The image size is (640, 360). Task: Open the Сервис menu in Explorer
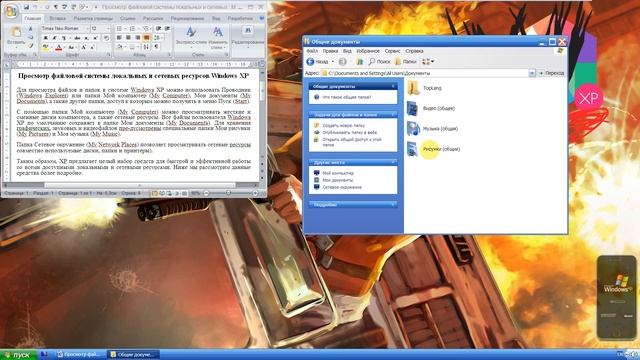(x=392, y=51)
